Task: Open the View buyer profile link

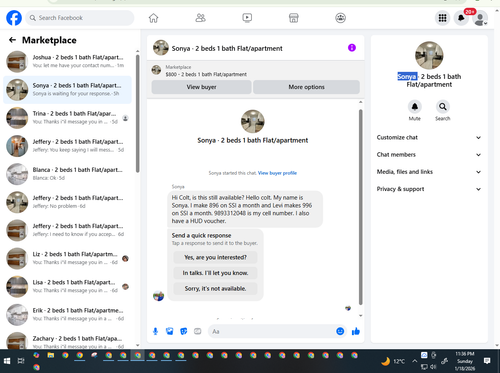Action: tap(277, 173)
